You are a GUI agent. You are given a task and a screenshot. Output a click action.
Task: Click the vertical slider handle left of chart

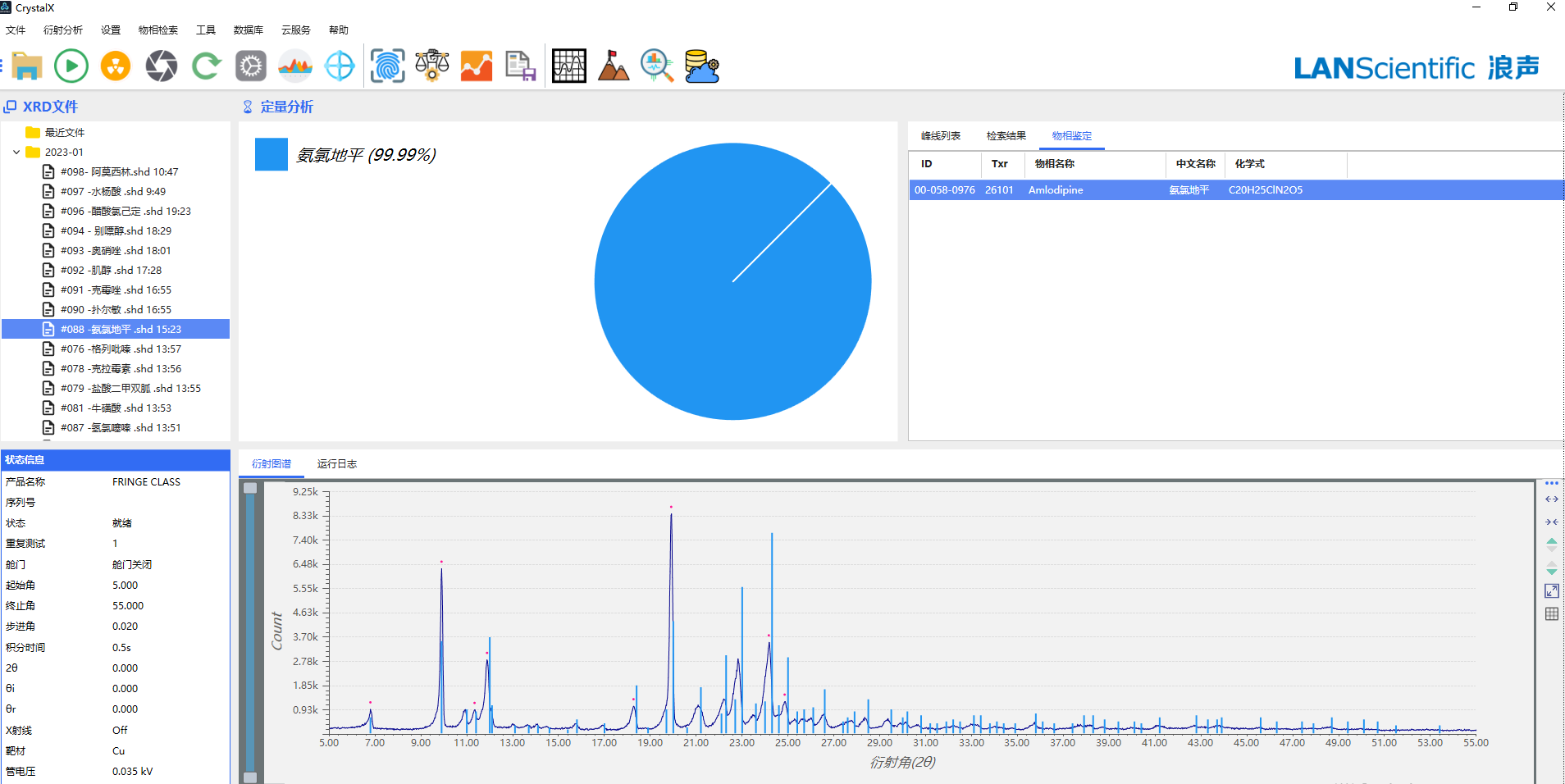coord(250,488)
